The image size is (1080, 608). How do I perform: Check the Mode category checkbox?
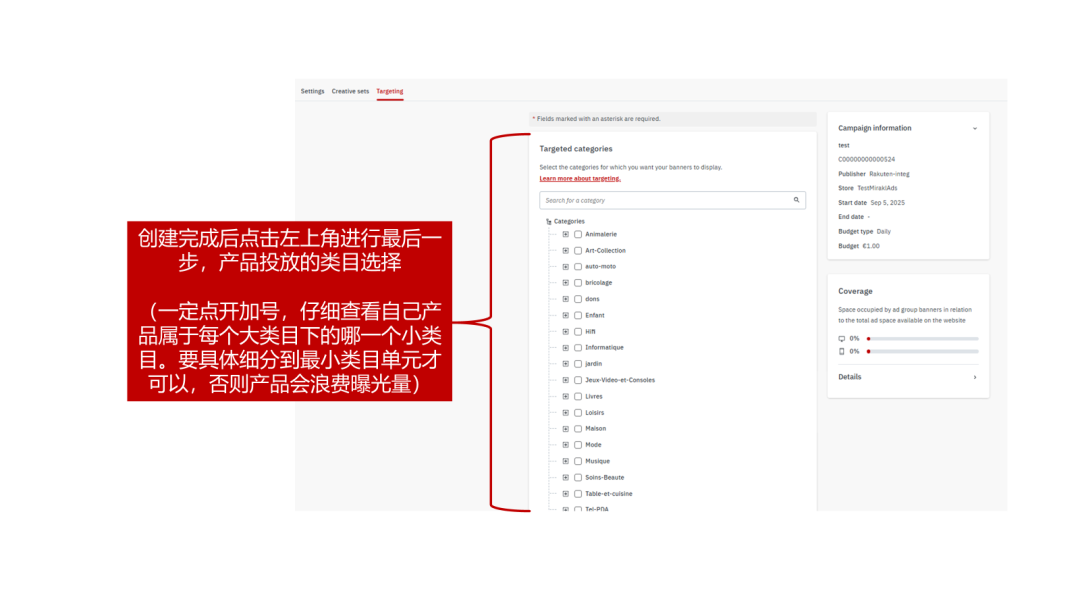(x=577, y=444)
